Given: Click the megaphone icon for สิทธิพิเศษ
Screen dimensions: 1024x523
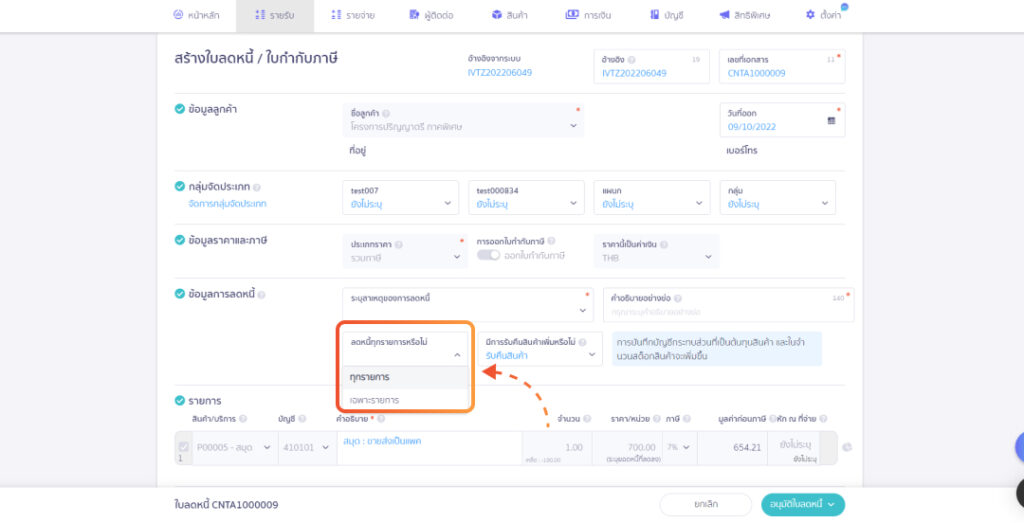Looking at the screenshot, I should [x=724, y=15].
